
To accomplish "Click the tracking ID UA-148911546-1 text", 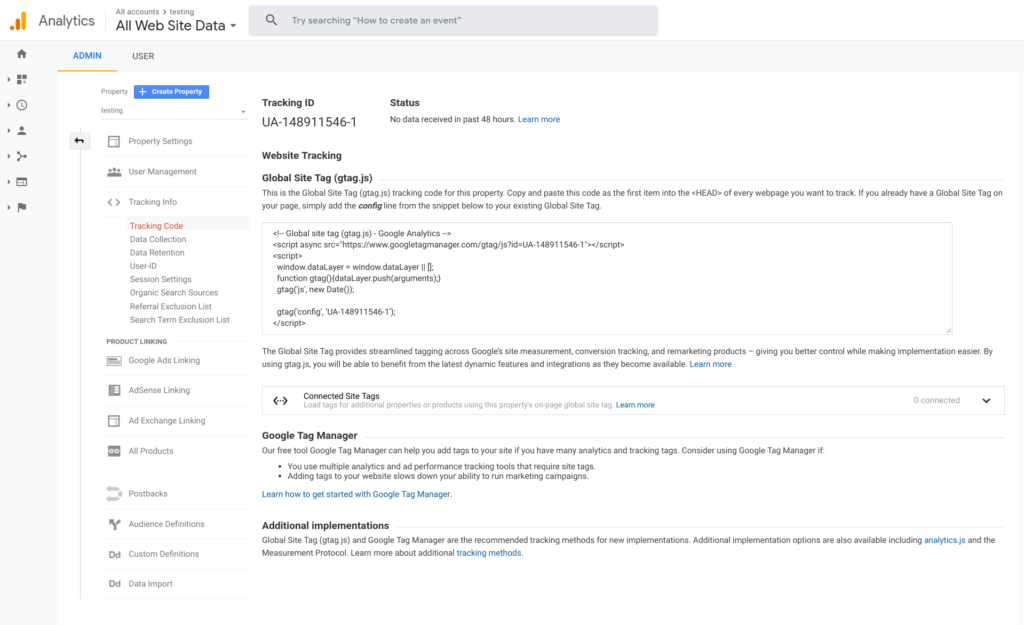I will coord(309,122).
